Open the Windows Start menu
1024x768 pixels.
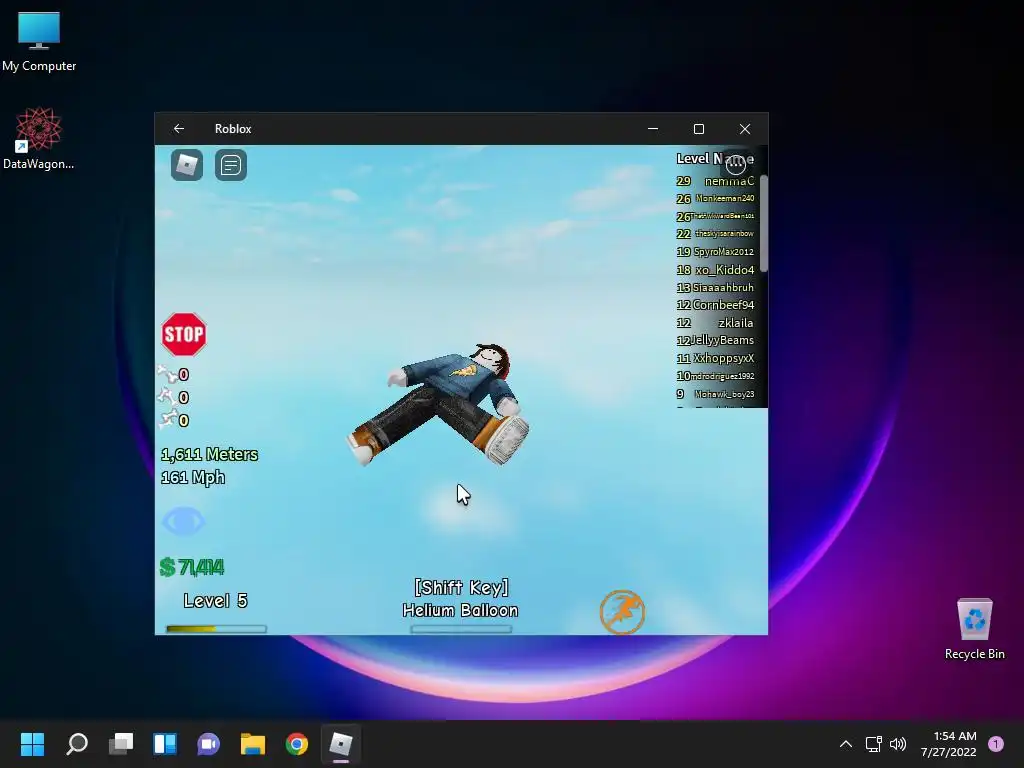[32, 744]
